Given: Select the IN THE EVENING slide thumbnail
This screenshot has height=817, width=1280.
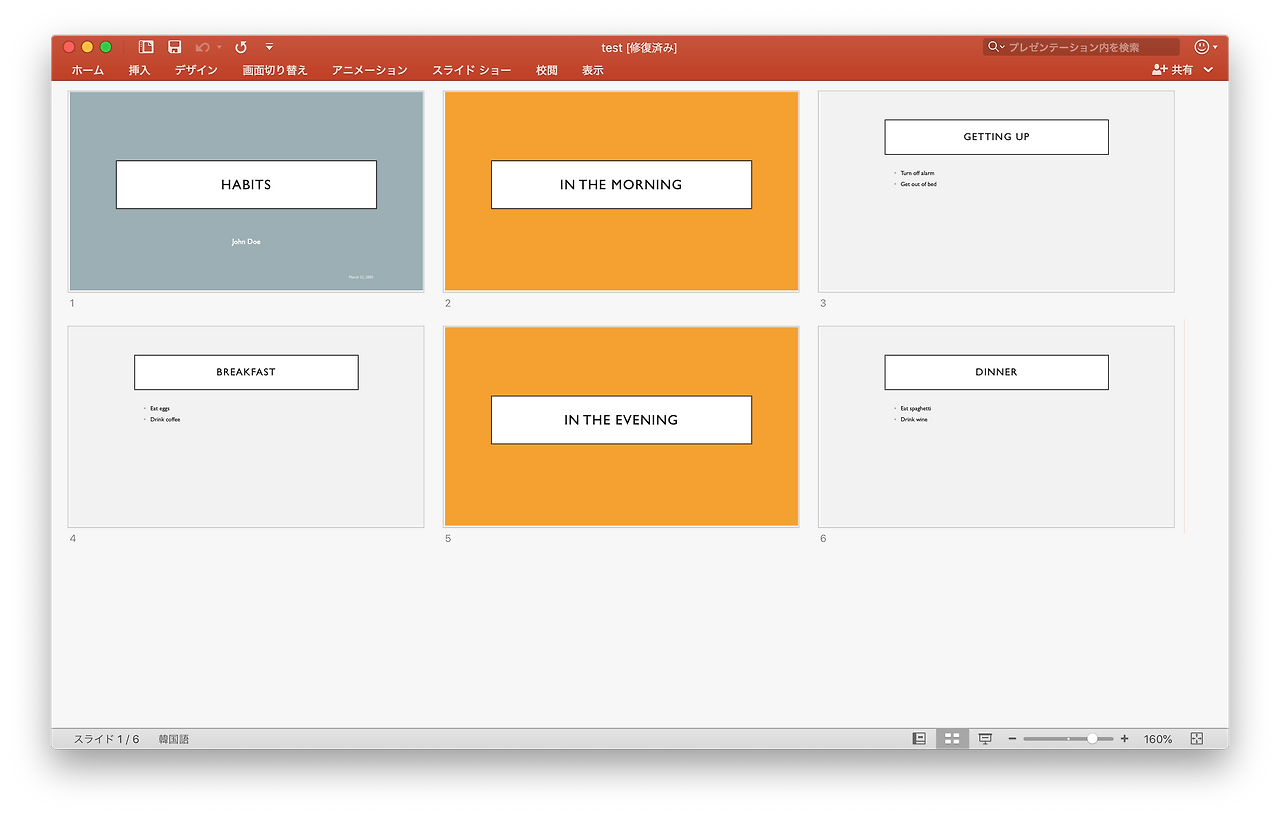Looking at the screenshot, I should tap(621, 426).
